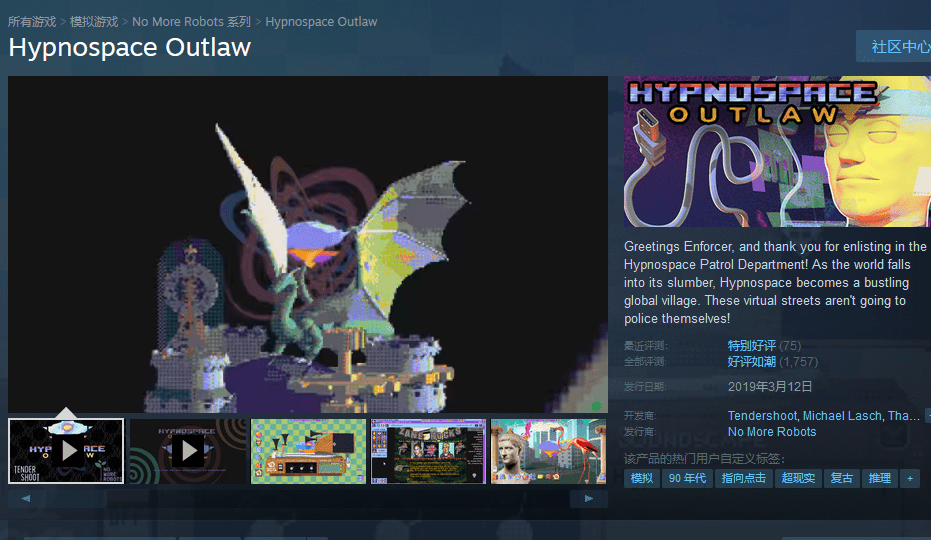Click the plus icon to add tags
The height and width of the screenshot is (540, 931).
pos(909,478)
